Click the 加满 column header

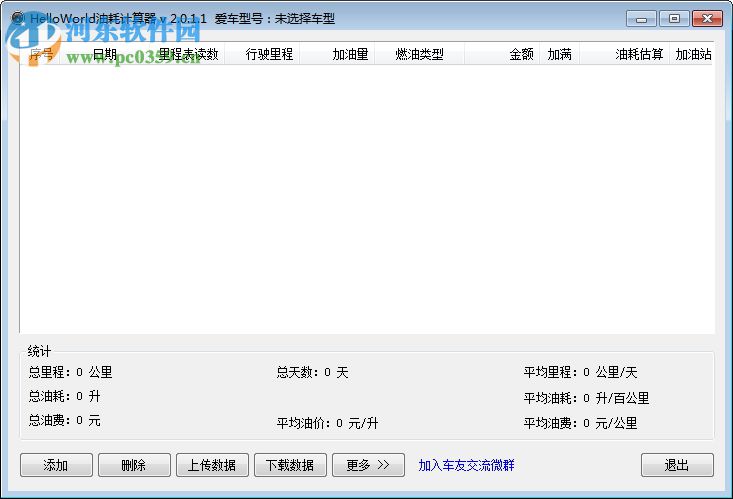point(560,54)
